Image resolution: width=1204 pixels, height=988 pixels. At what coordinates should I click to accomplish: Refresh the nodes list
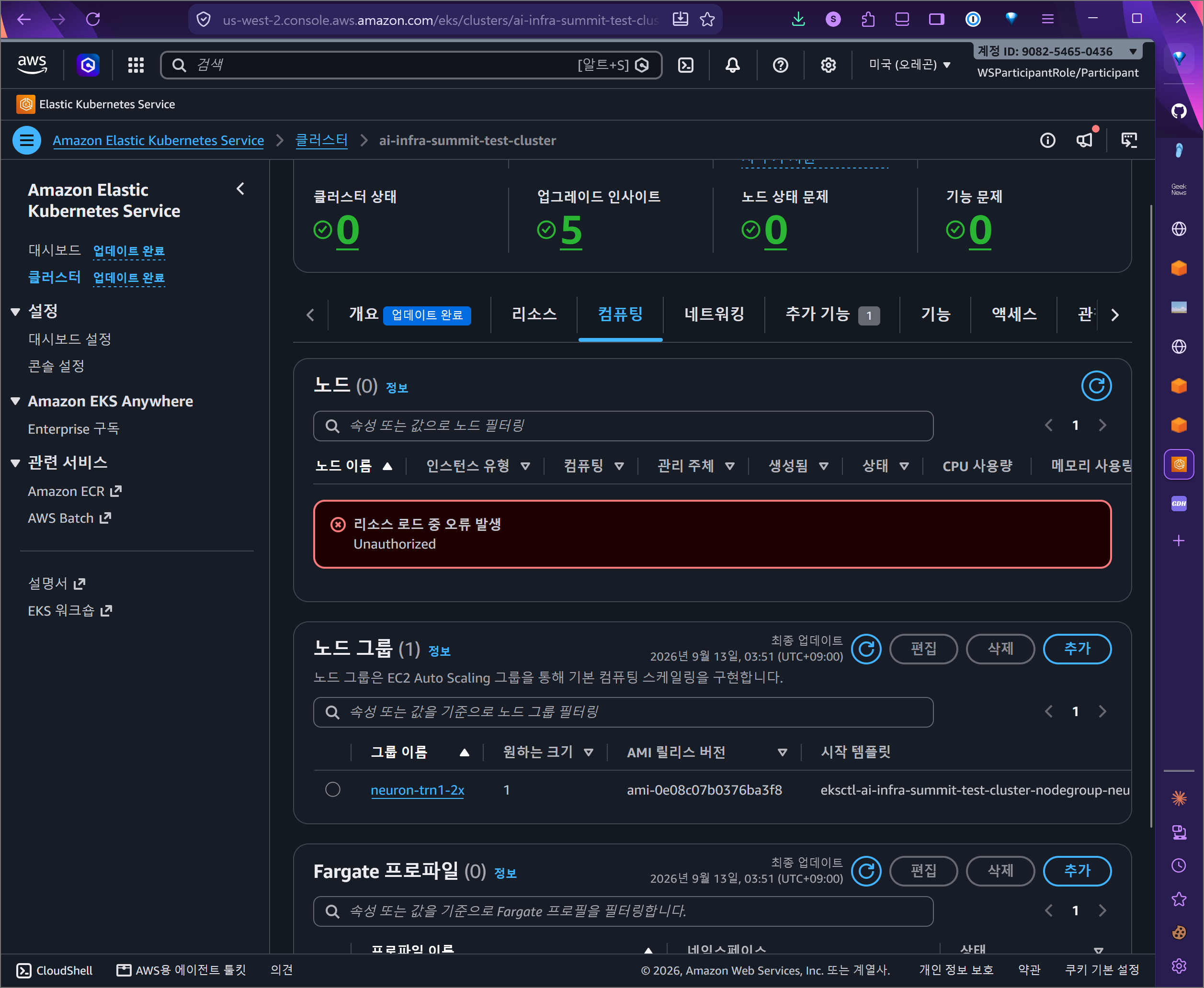point(1096,386)
